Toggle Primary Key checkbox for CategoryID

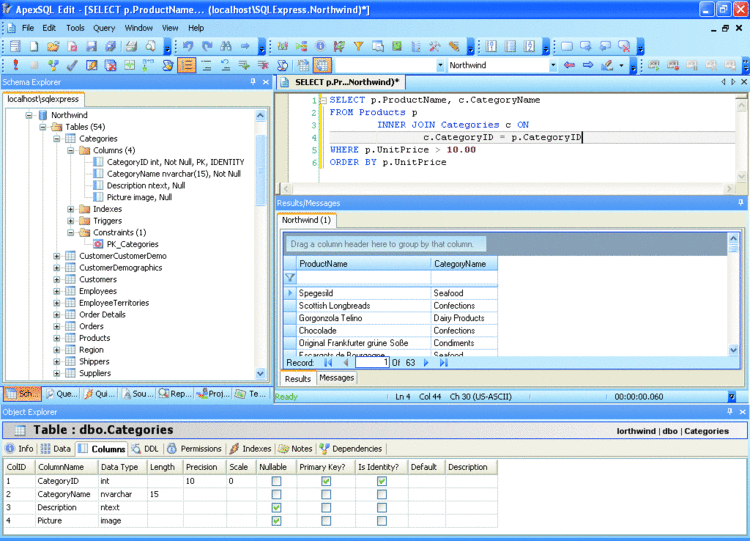[326, 481]
